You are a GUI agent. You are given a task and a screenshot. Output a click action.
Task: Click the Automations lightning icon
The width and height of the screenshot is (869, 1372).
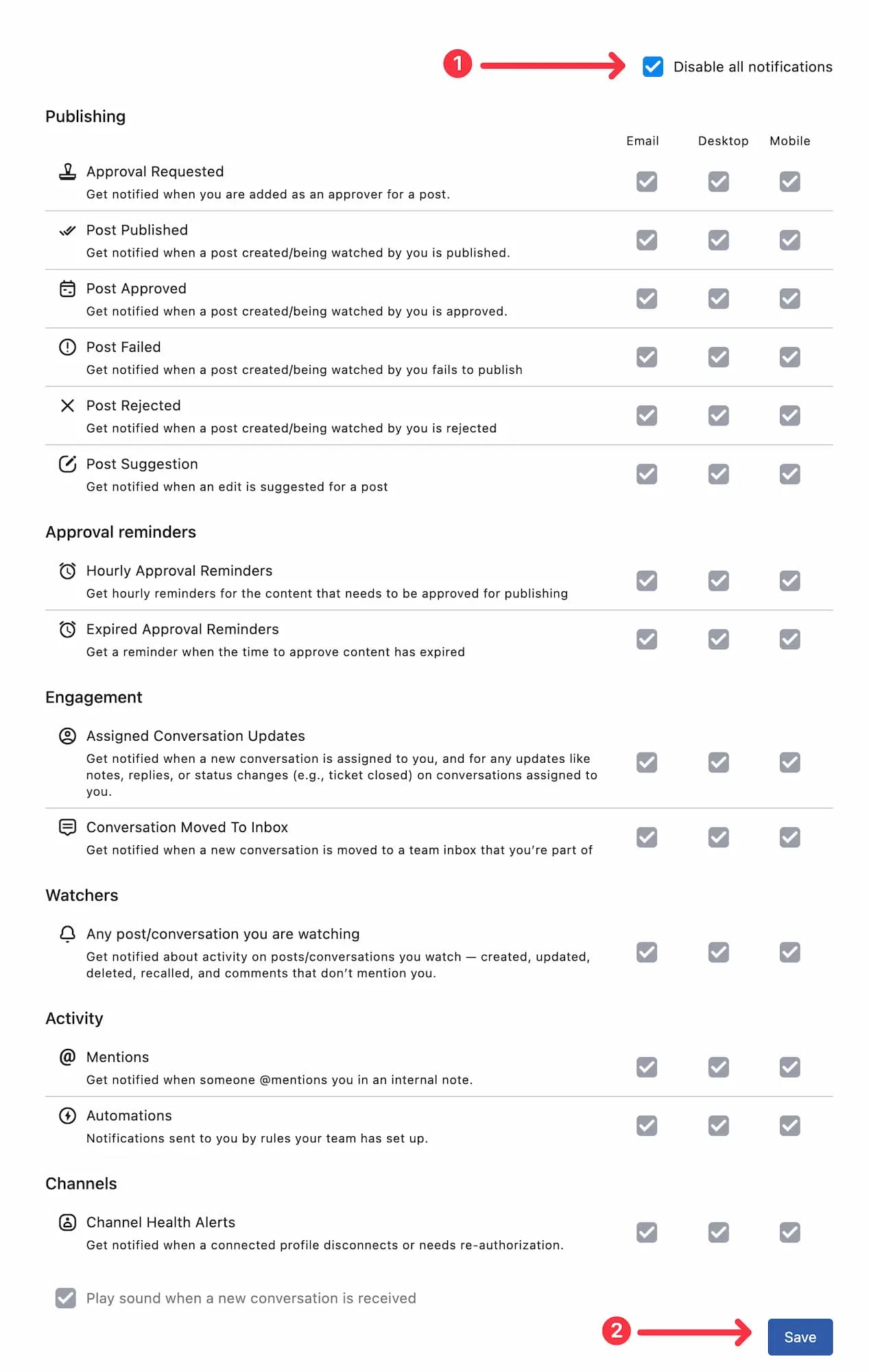point(67,1115)
